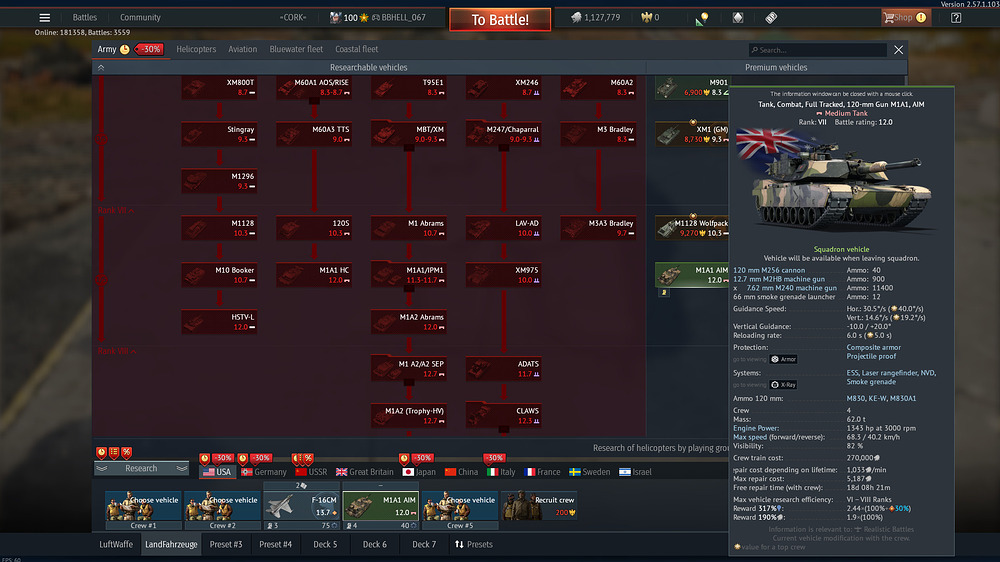Screen dimensions: 1000x562
Task: Select the M1296 vehicle
Action: pyautogui.click(x=219, y=181)
